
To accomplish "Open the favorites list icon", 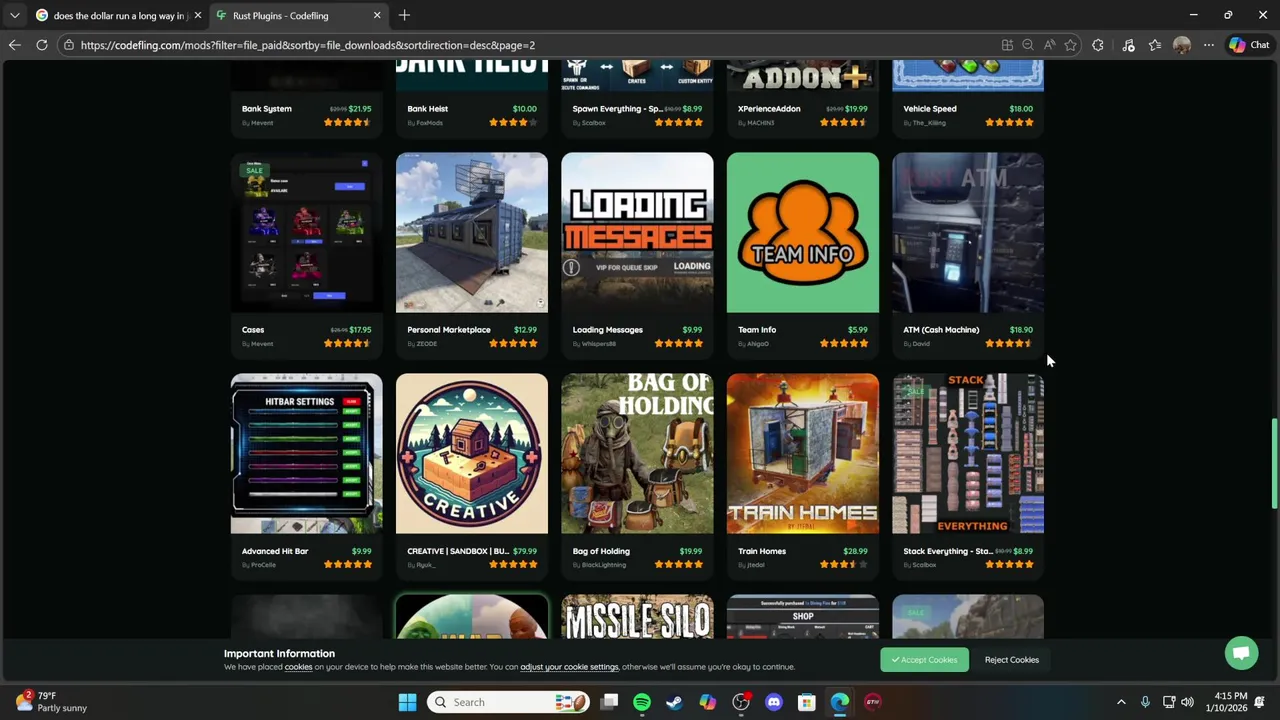I will click(1155, 45).
